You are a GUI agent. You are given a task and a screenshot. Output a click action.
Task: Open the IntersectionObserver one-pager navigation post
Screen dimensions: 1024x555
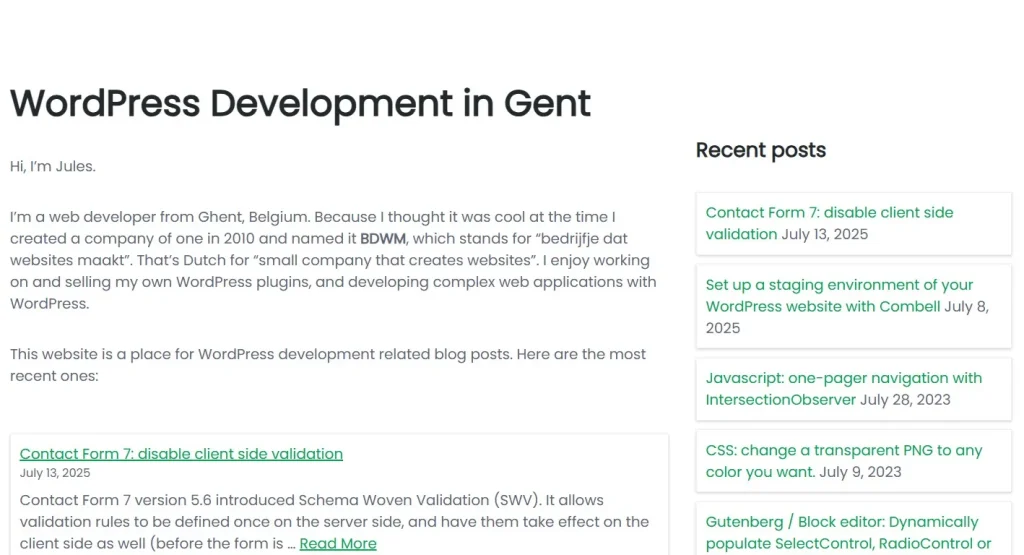pyautogui.click(x=843, y=378)
